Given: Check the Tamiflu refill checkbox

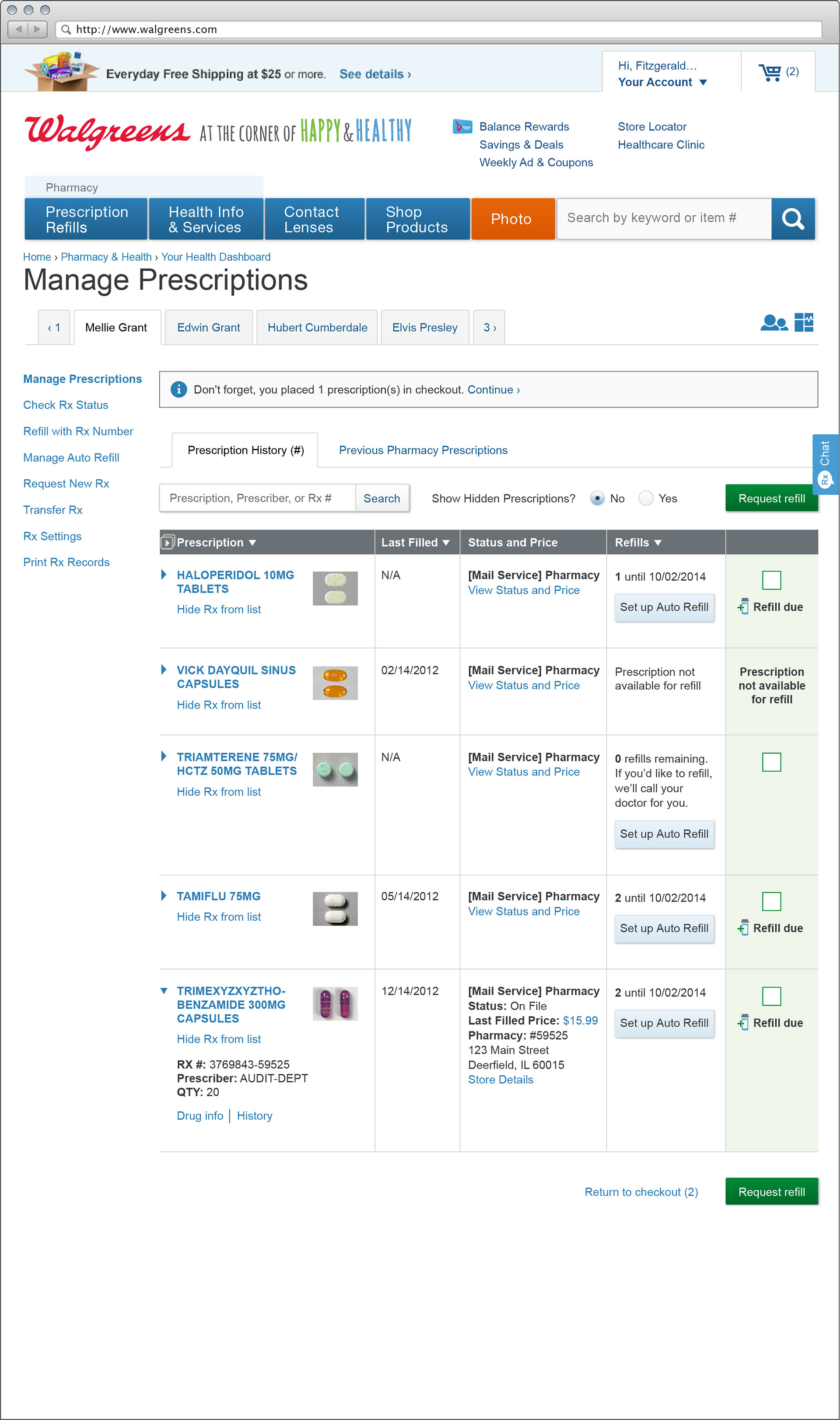Looking at the screenshot, I should coord(771,901).
